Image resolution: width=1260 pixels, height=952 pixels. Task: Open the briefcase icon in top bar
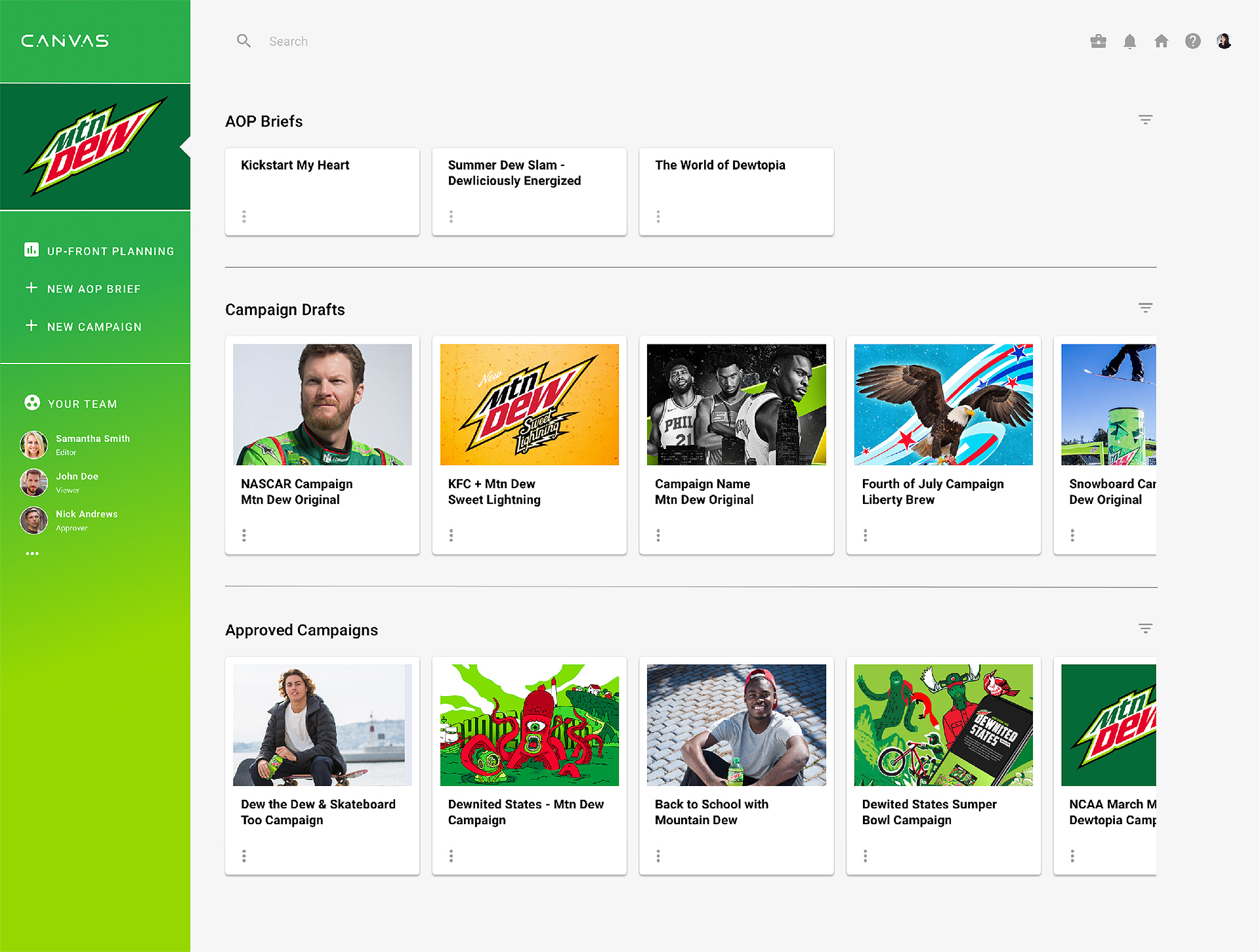(x=1098, y=41)
